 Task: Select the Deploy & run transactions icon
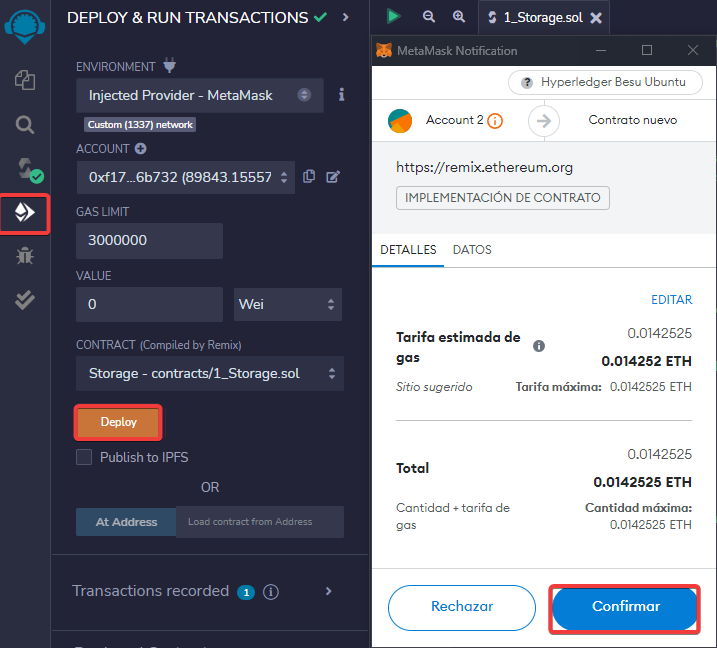tap(25, 212)
